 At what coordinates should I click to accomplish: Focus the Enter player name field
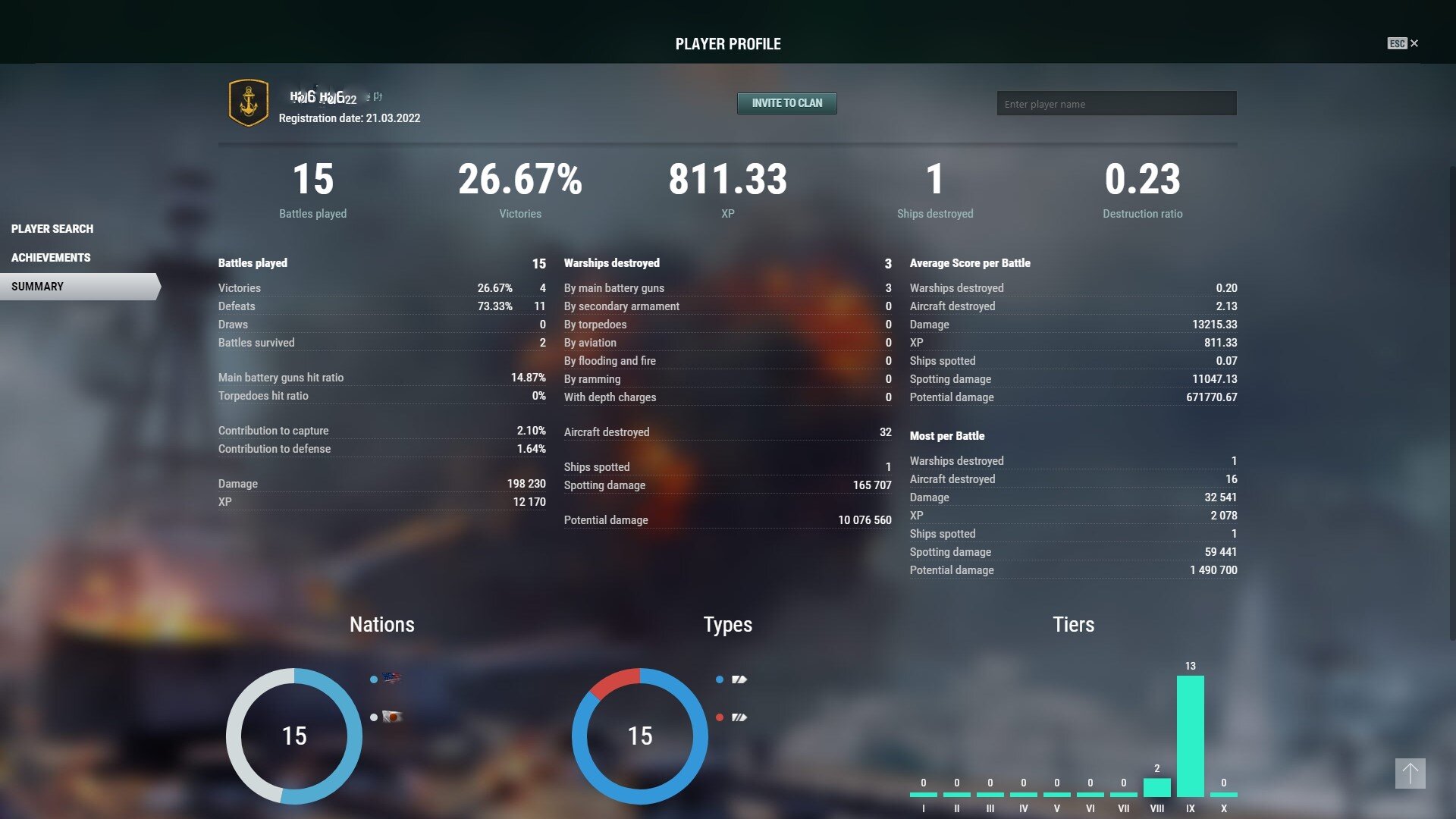click(x=1116, y=104)
